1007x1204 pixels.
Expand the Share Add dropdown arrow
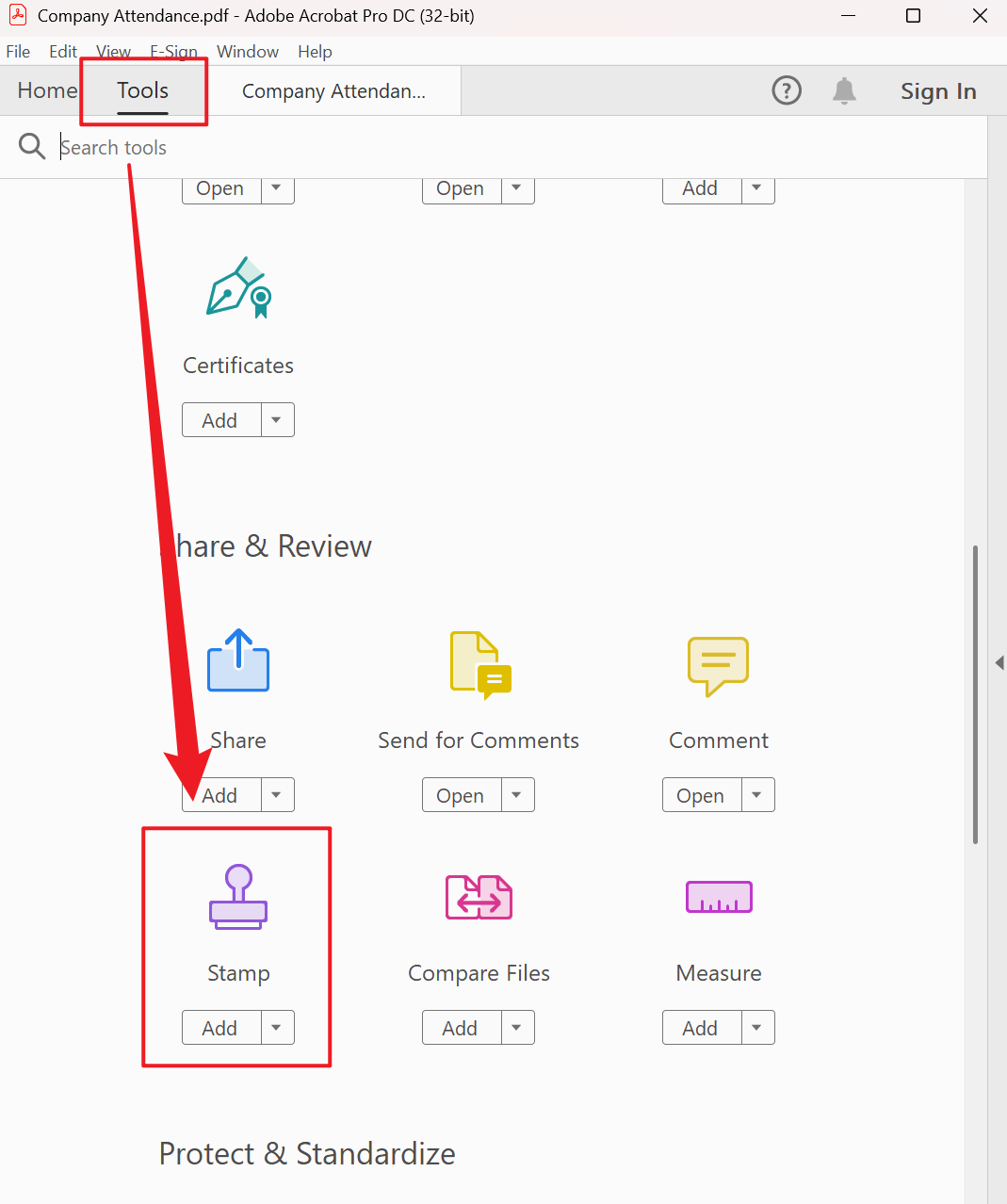tap(277, 795)
